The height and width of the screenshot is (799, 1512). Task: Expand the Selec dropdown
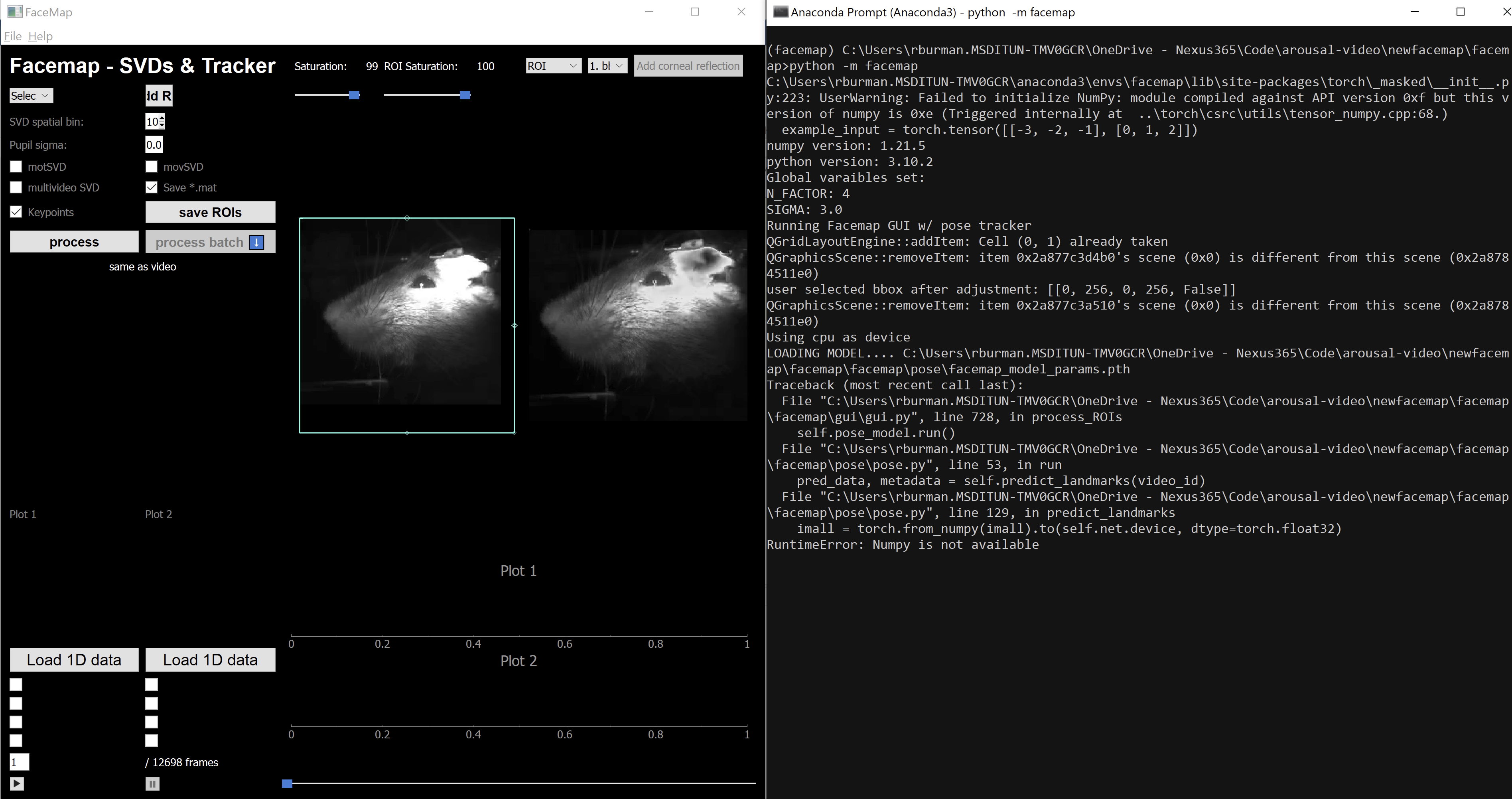point(31,95)
